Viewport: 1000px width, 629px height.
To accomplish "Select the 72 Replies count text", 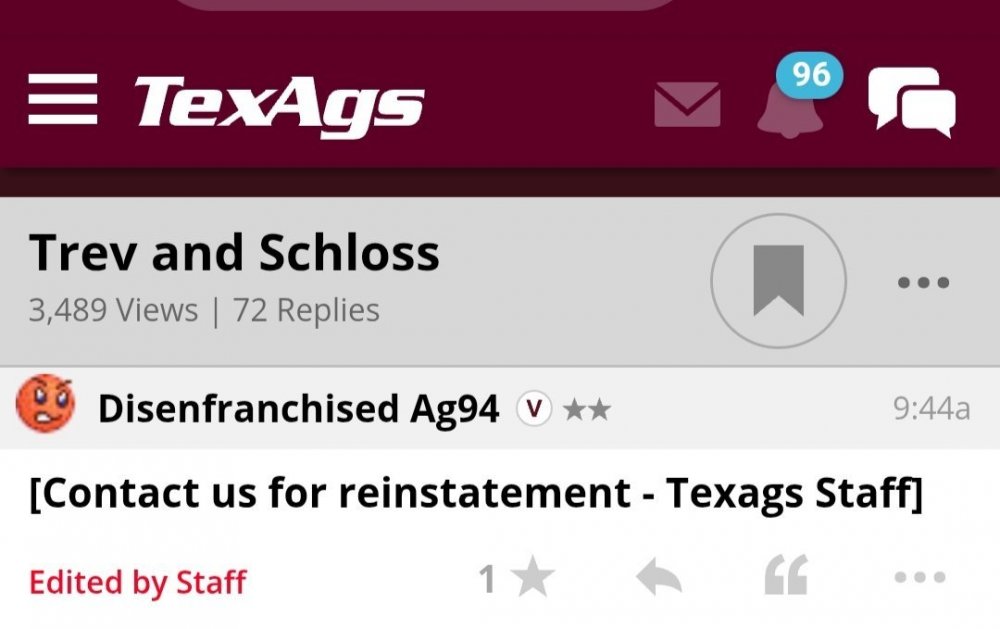I will [307, 310].
